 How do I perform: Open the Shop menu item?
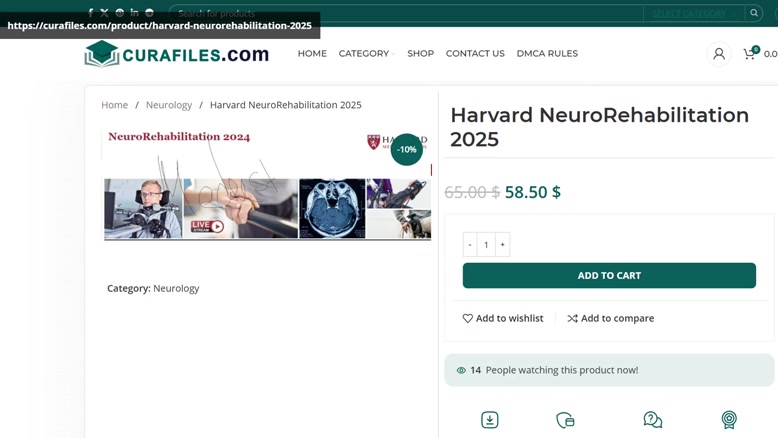coord(420,54)
